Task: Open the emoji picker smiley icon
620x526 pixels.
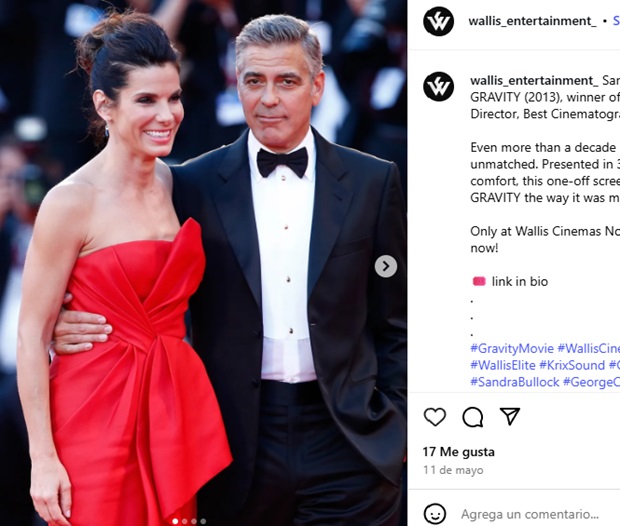Action: [x=435, y=514]
